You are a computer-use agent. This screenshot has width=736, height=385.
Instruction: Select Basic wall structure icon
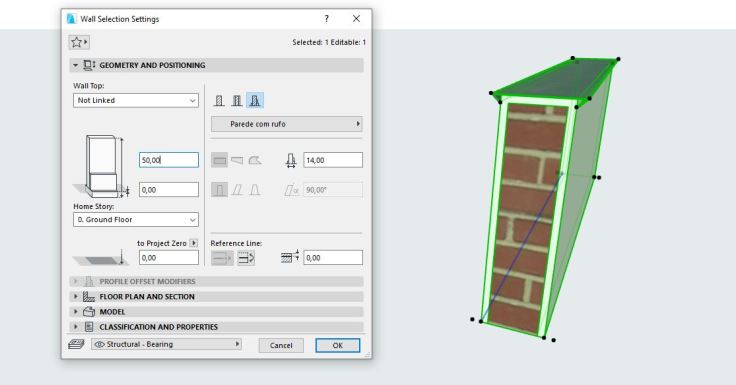point(219,100)
